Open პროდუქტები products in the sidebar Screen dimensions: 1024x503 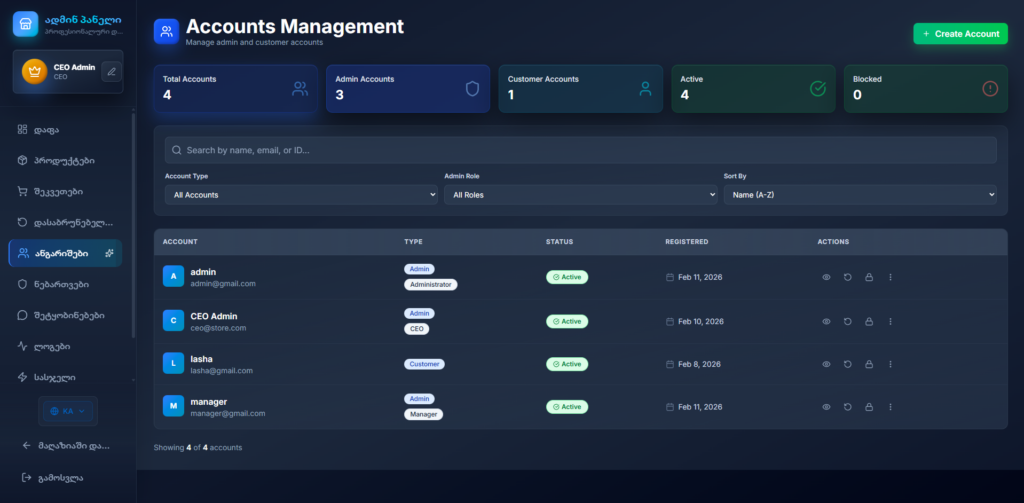[x=65, y=160]
